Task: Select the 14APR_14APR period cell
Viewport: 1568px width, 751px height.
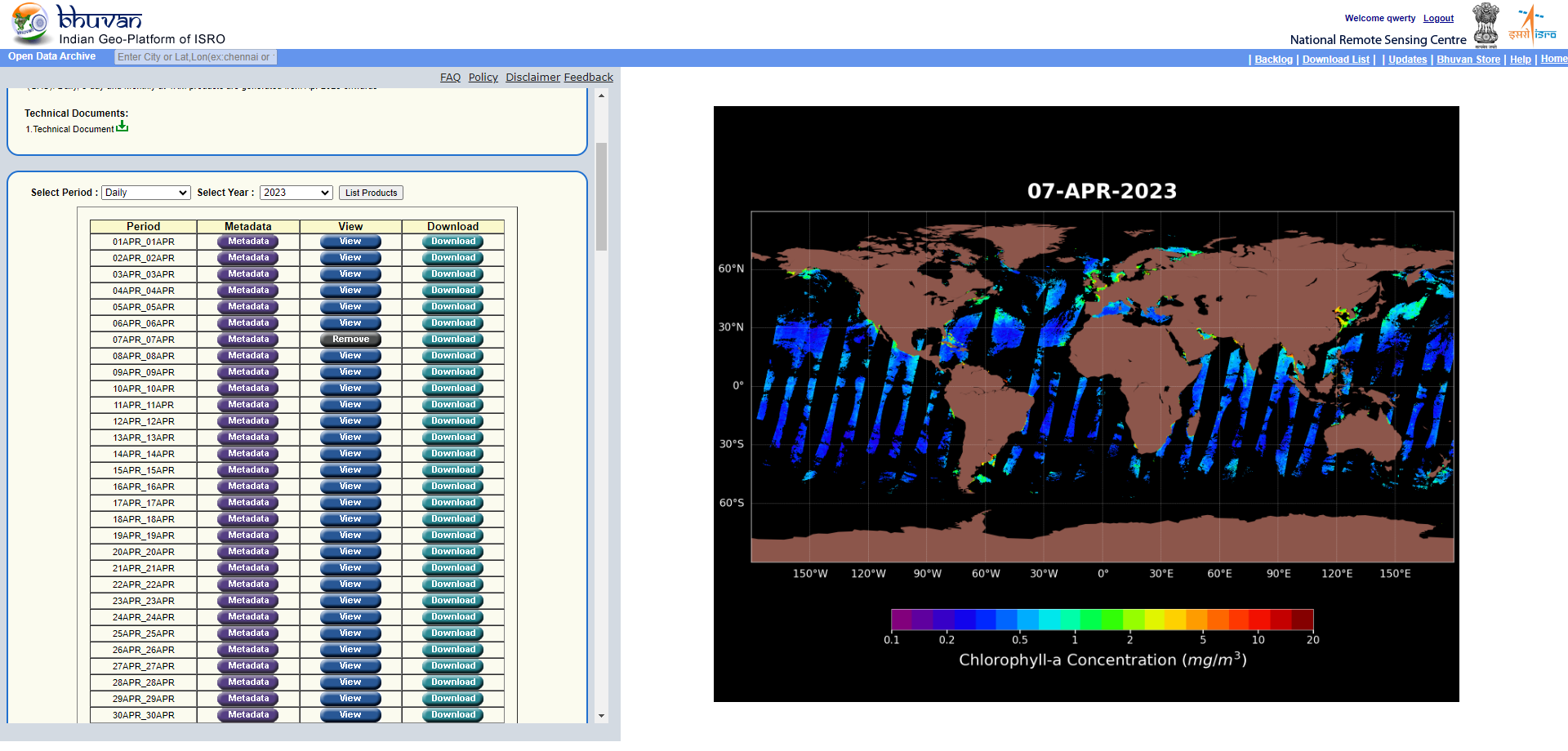Action: tap(144, 454)
